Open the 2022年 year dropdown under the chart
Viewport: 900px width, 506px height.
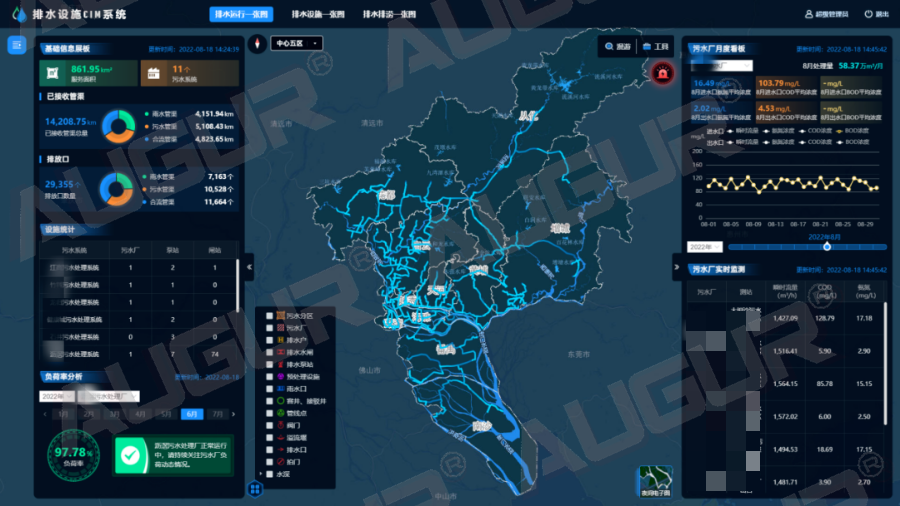[704, 246]
